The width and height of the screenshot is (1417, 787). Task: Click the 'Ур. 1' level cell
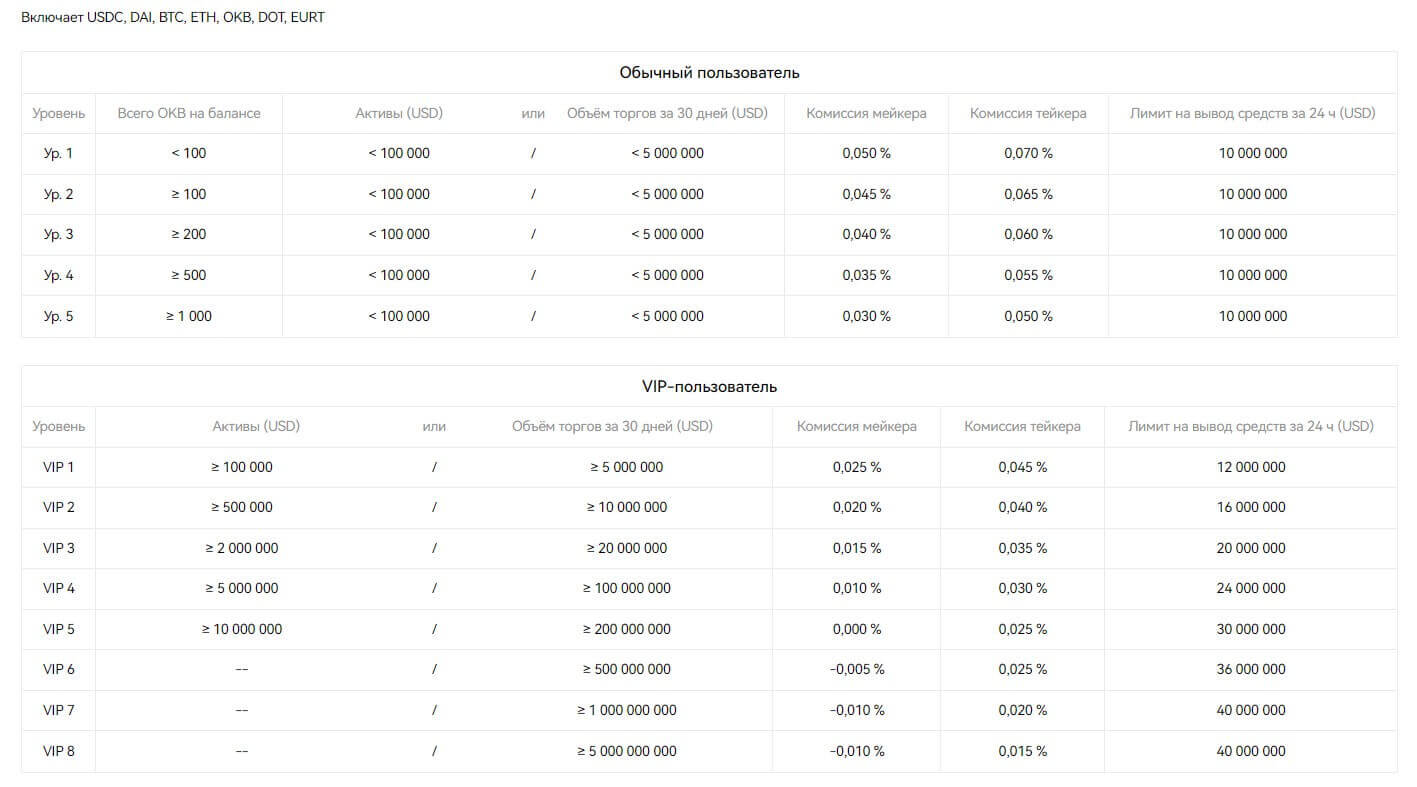[x=58, y=153]
